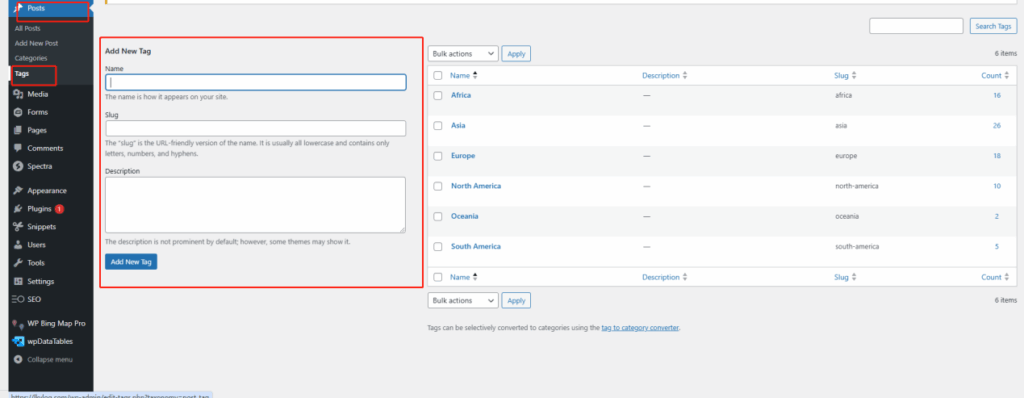Go to Categories submenu under Posts
The image size is (1024, 398).
(x=31, y=58)
